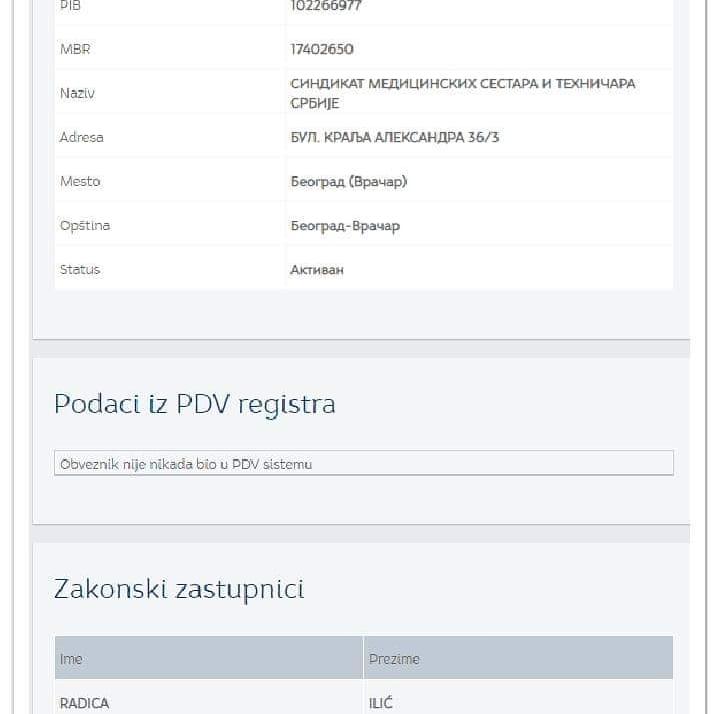714x714 pixels.
Task: Select the surname ILIĆ
Action: (x=381, y=703)
